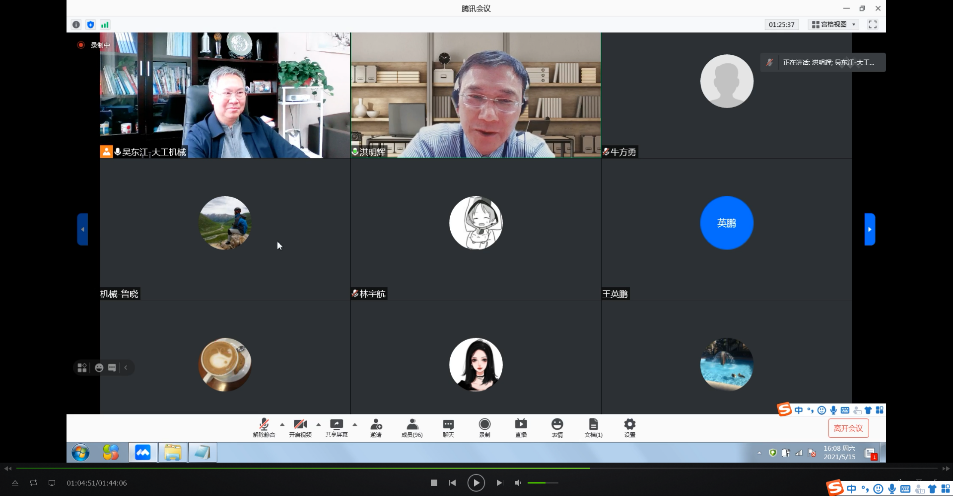Turn on the camera (开启视频)
This screenshot has width=953, height=496.
pyautogui.click(x=300, y=426)
